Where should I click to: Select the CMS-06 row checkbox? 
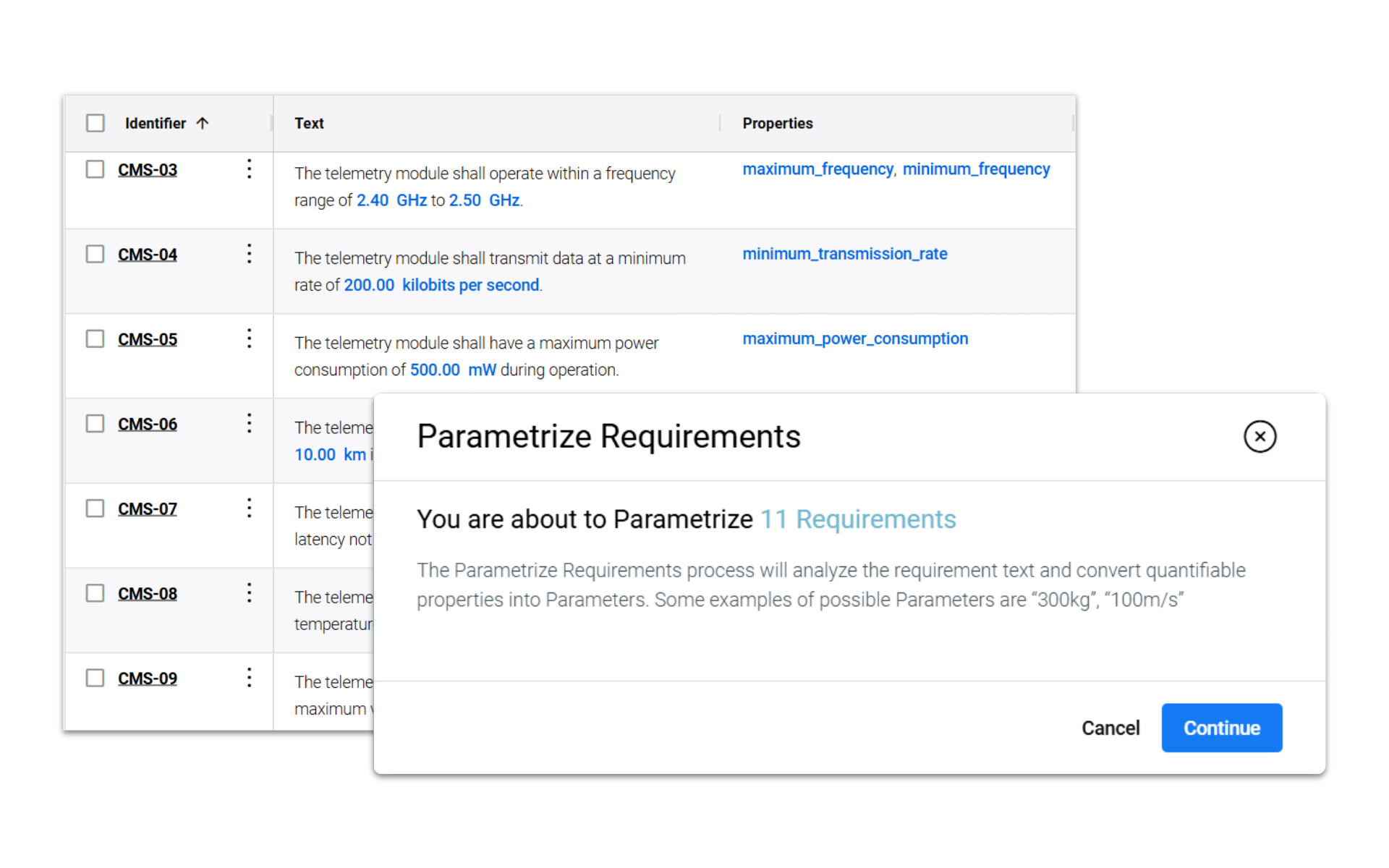click(95, 423)
